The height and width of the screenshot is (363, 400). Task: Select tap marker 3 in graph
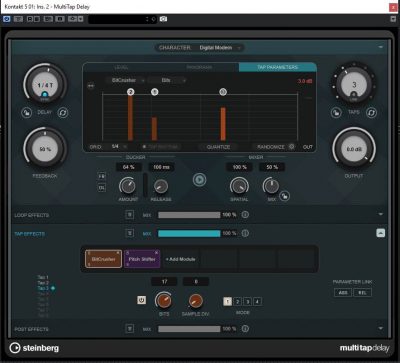[x=223, y=92]
